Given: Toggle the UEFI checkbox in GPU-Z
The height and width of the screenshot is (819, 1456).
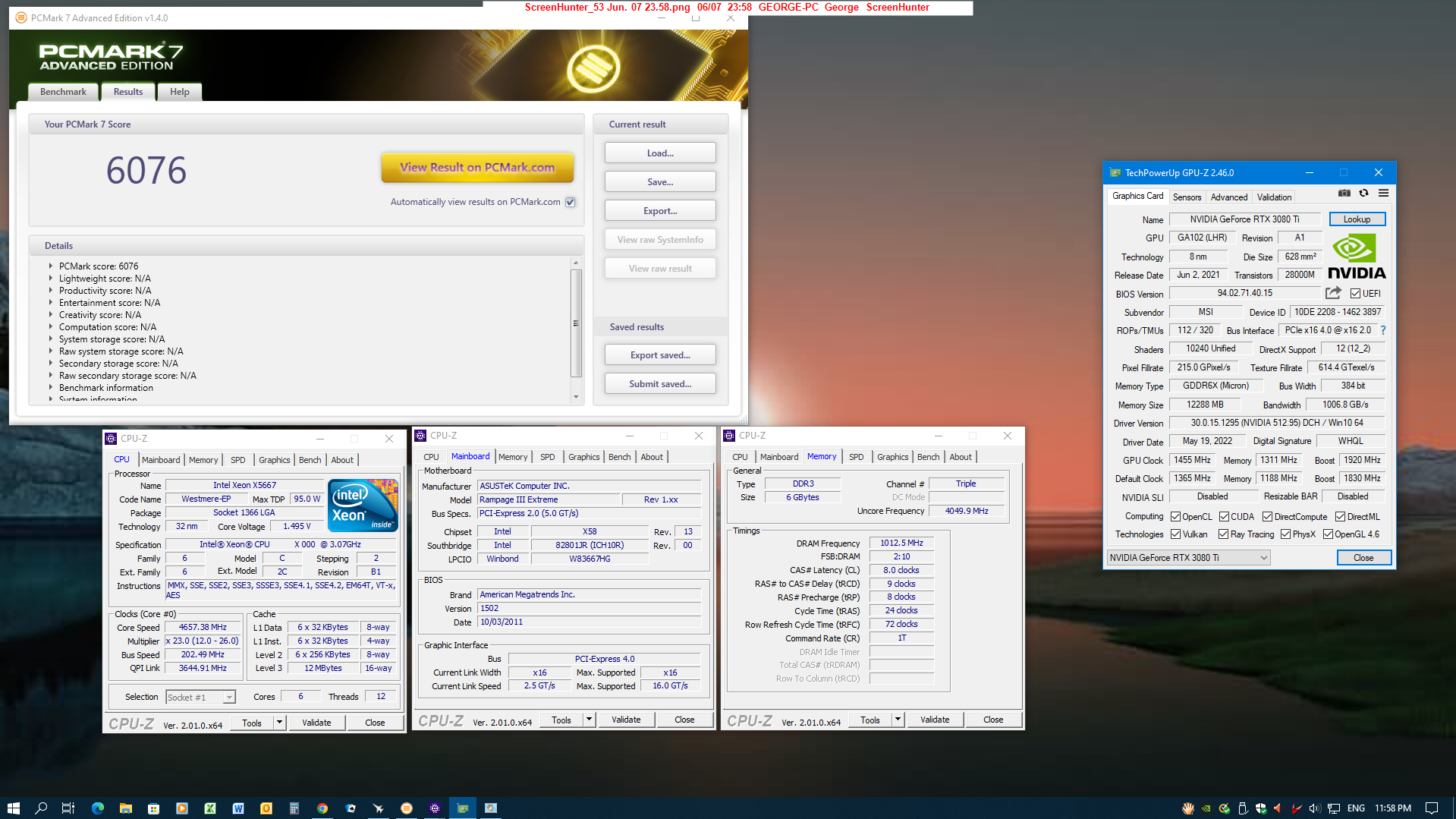Looking at the screenshot, I should 1355,294.
